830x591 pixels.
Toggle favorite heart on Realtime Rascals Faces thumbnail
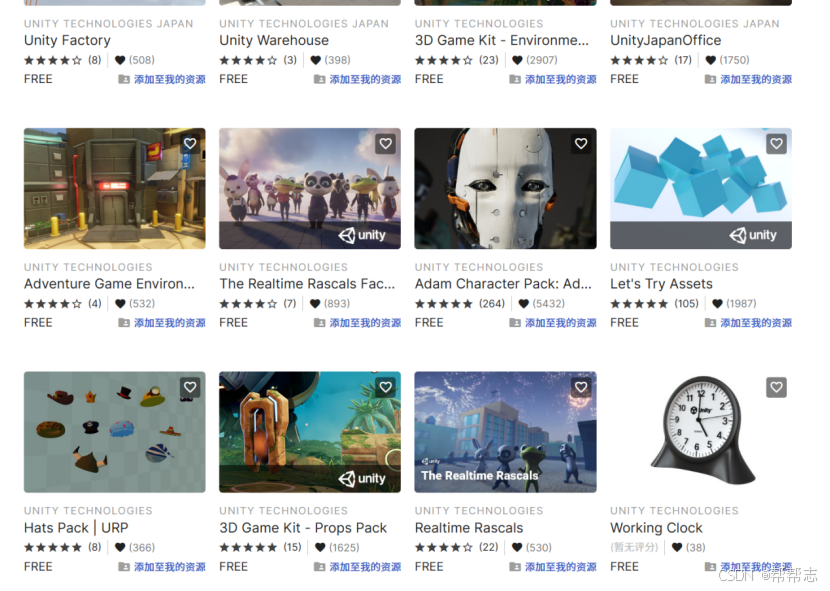pos(385,144)
